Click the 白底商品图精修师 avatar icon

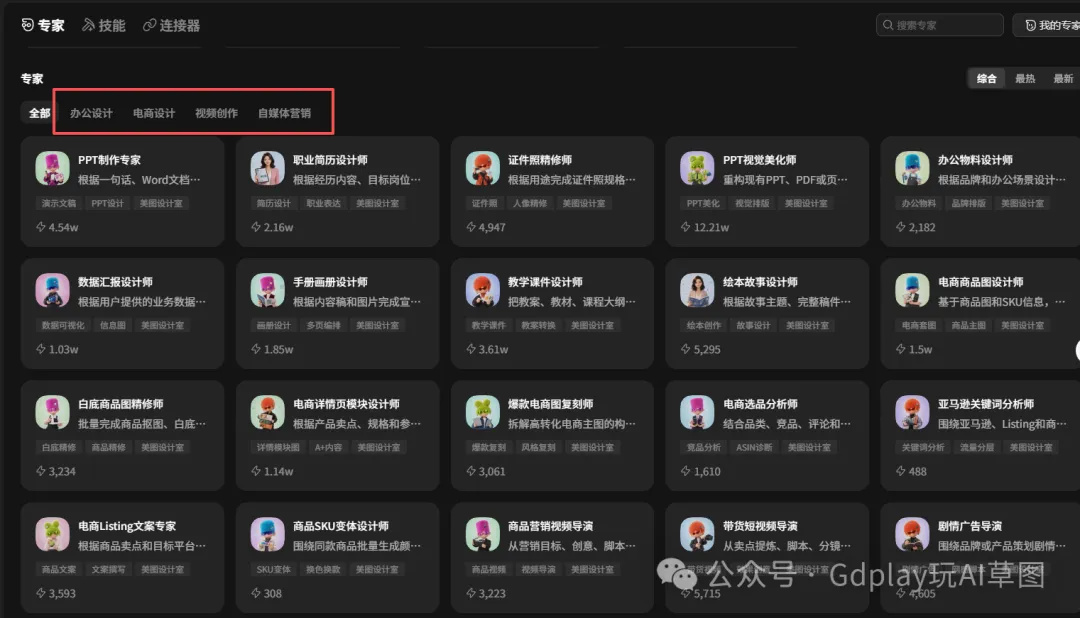pos(52,413)
